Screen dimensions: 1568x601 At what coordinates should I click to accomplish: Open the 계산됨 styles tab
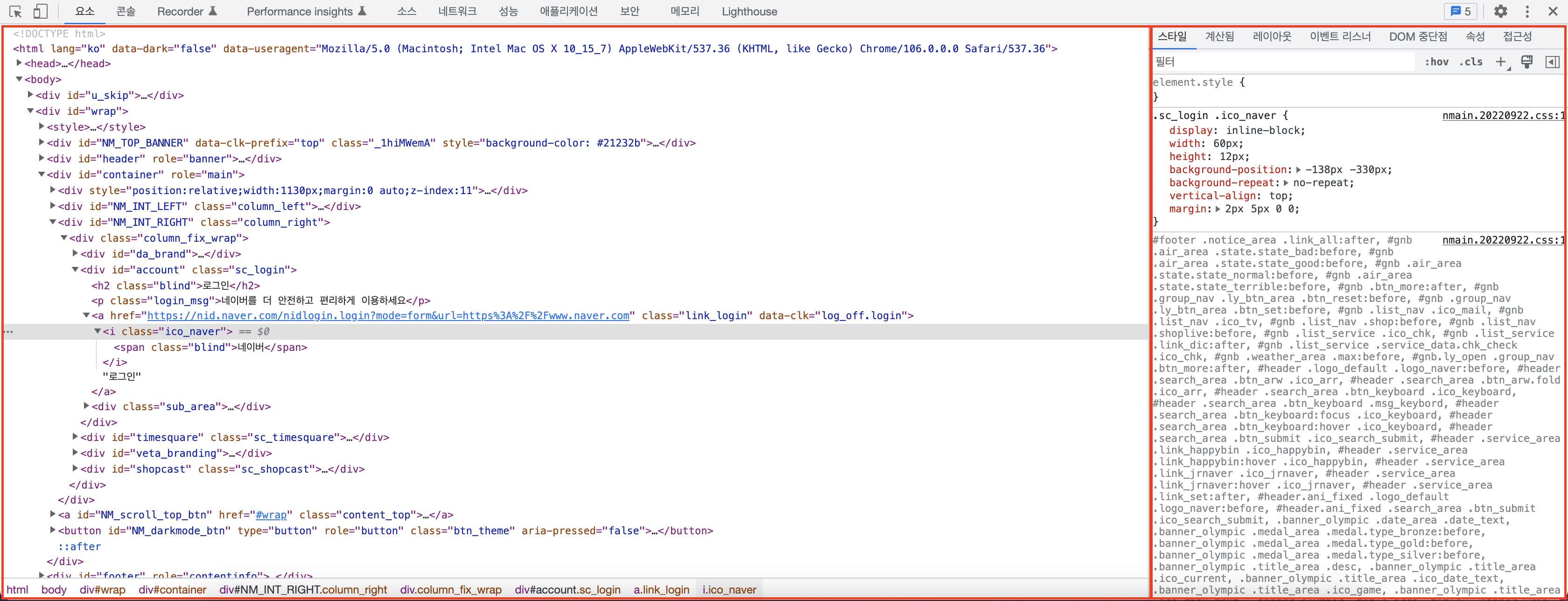pyautogui.click(x=1219, y=36)
